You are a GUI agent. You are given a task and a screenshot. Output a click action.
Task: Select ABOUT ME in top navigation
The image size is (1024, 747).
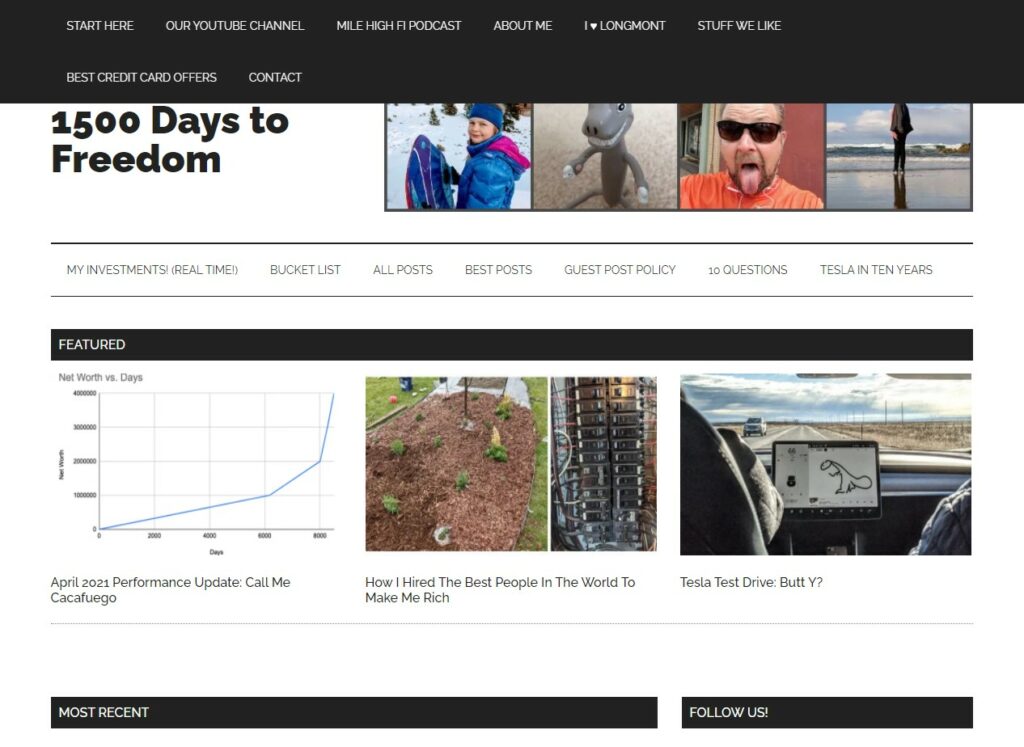[x=522, y=25]
